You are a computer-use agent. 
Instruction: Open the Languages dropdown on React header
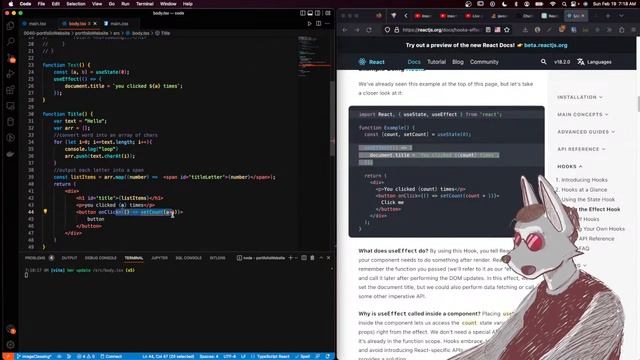click(x=594, y=62)
